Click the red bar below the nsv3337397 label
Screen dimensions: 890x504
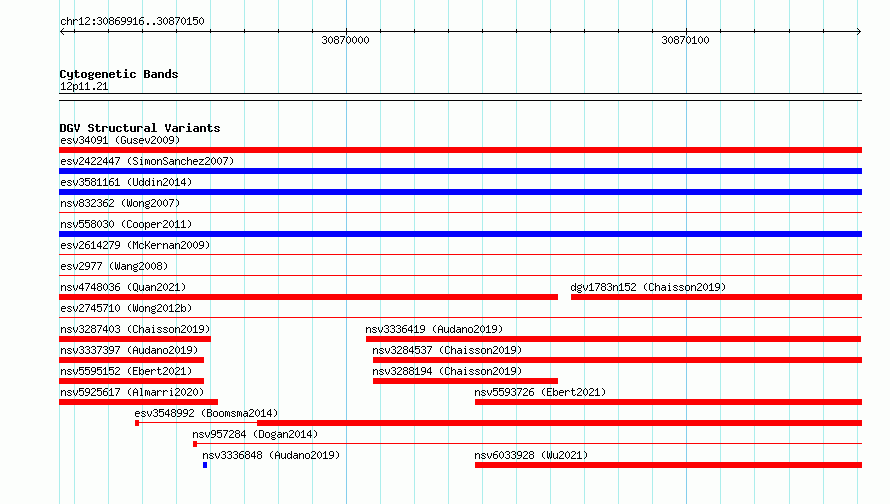pyautogui.click(x=132, y=360)
